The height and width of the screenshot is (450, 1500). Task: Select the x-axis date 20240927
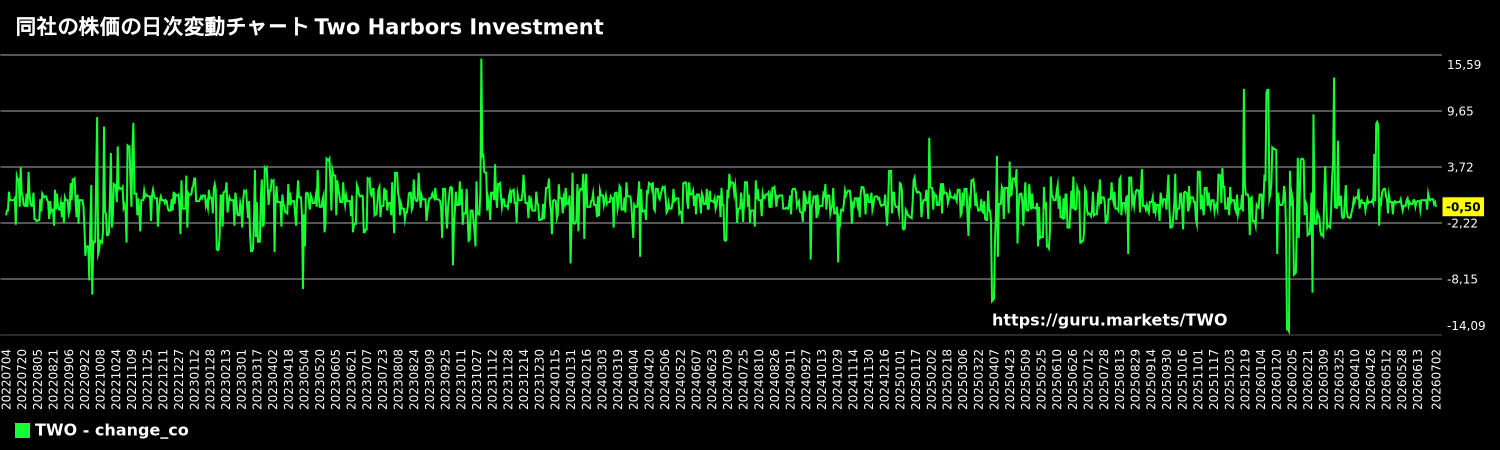806,379
